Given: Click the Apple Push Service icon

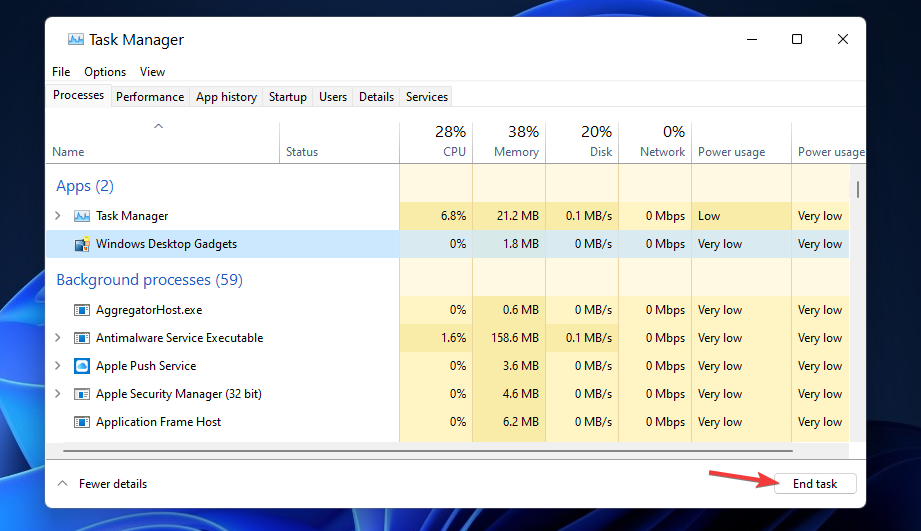Looking at the screenshot, I should [x=82, y=366].
